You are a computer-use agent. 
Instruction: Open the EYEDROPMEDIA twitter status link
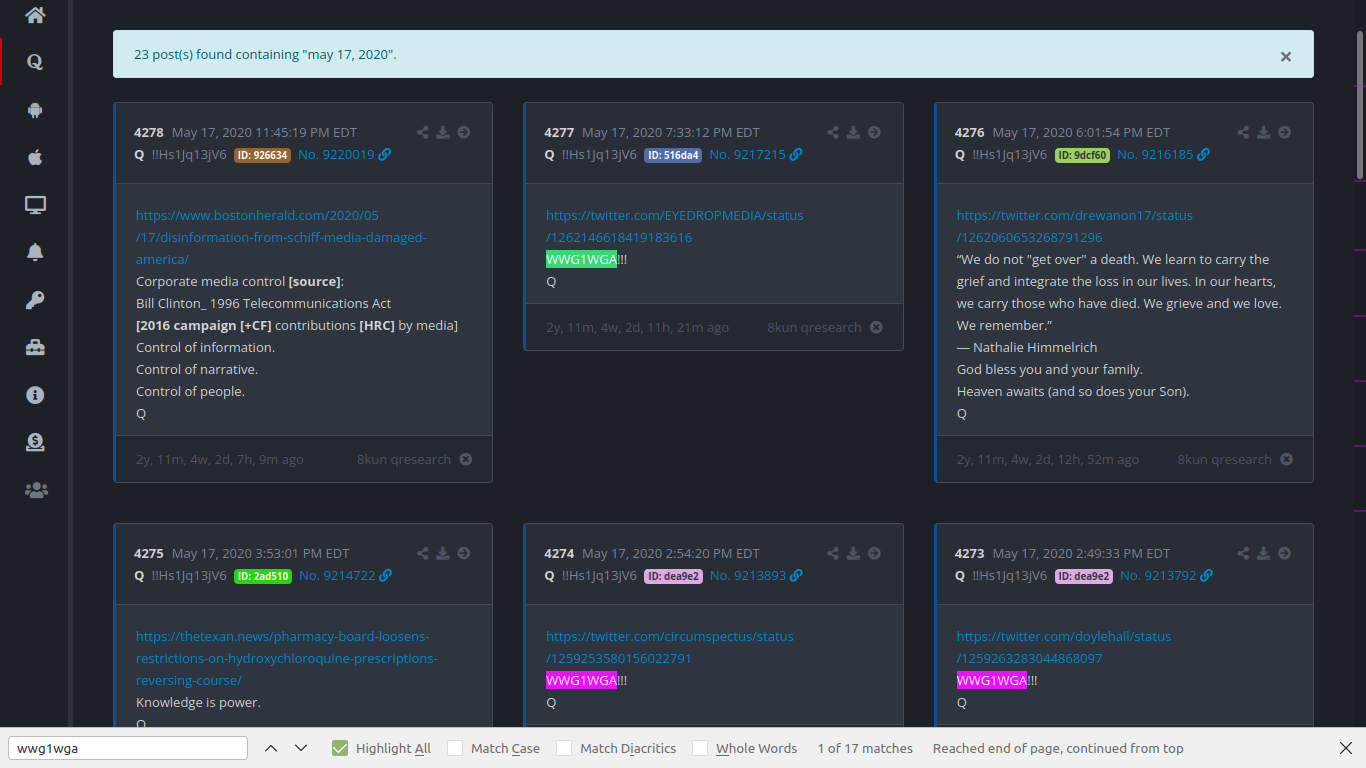click(674, 226)
